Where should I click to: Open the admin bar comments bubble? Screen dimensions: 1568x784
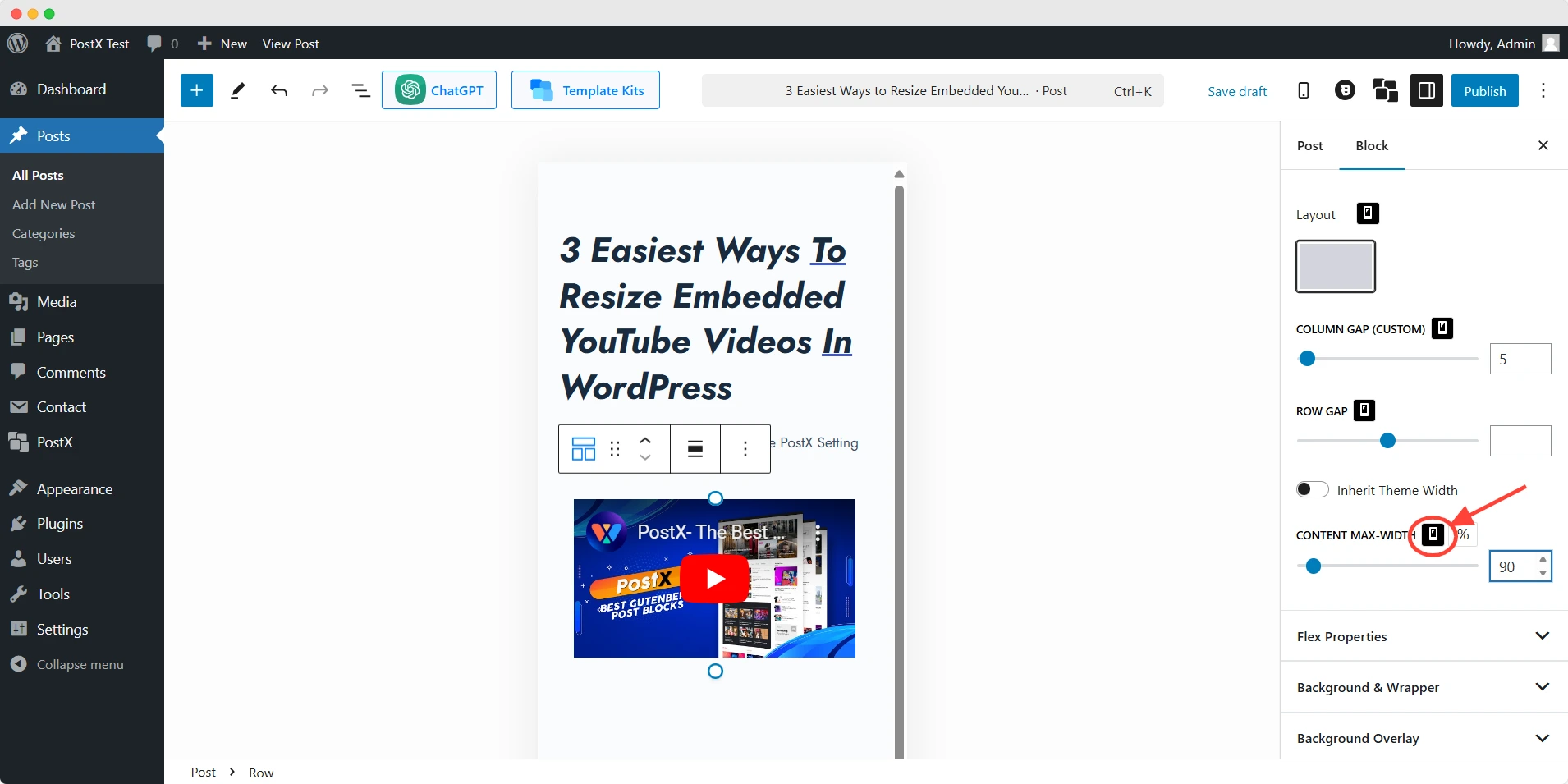(x=163, y=44)
